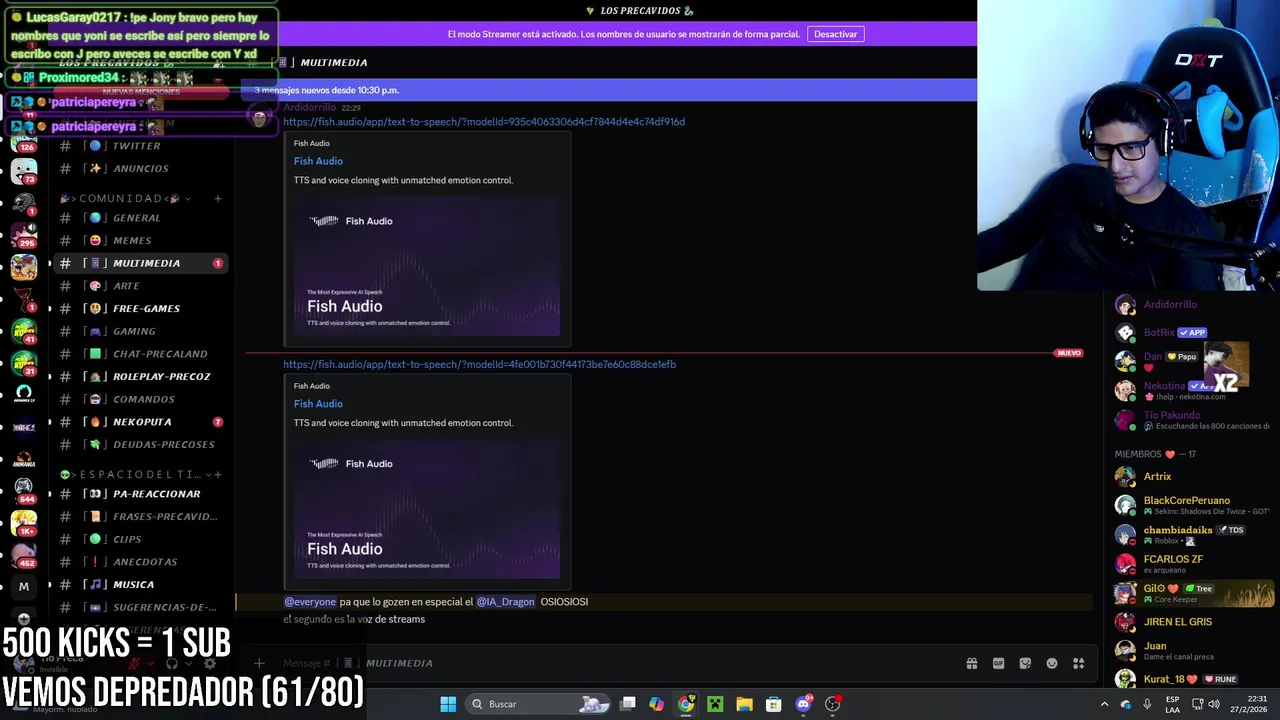Click the Fish Audio title in the second embed
Image resolution: width=1280 pixels, height=720 pixels.
318,404
